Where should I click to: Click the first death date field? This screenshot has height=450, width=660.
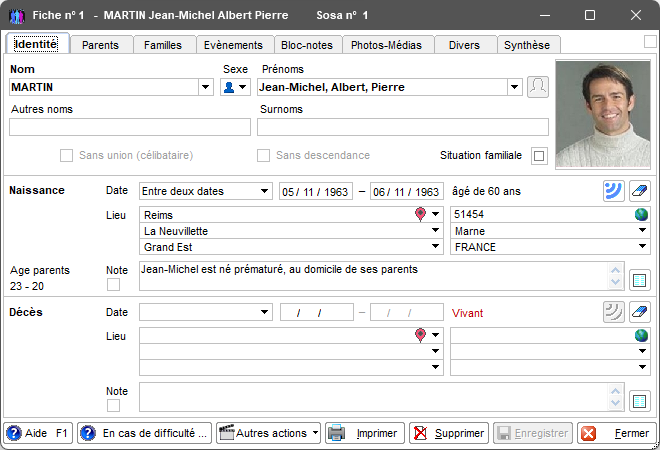tap(317, 312)
